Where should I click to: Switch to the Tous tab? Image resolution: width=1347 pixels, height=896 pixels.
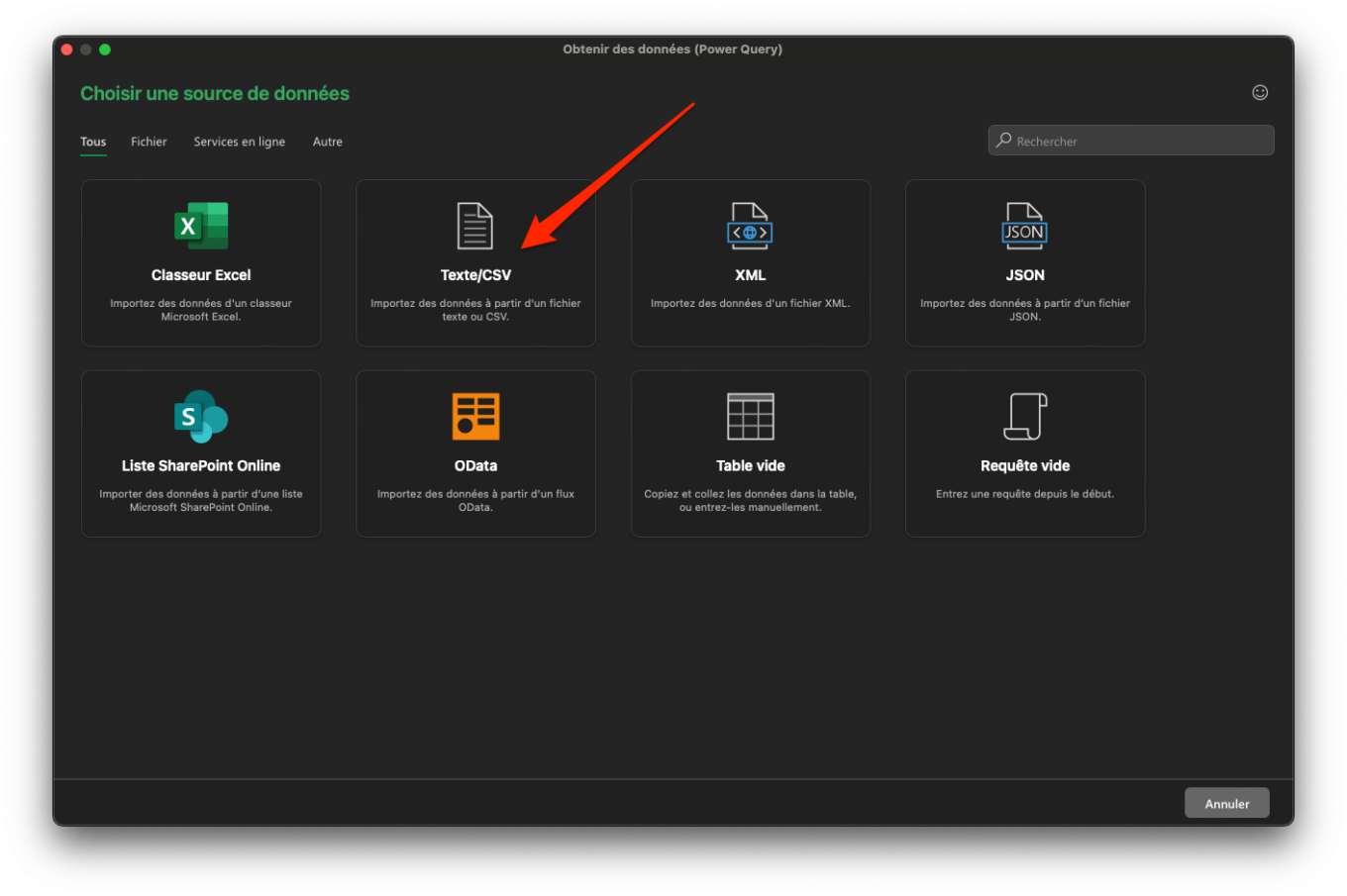click(x=93, y=142)
